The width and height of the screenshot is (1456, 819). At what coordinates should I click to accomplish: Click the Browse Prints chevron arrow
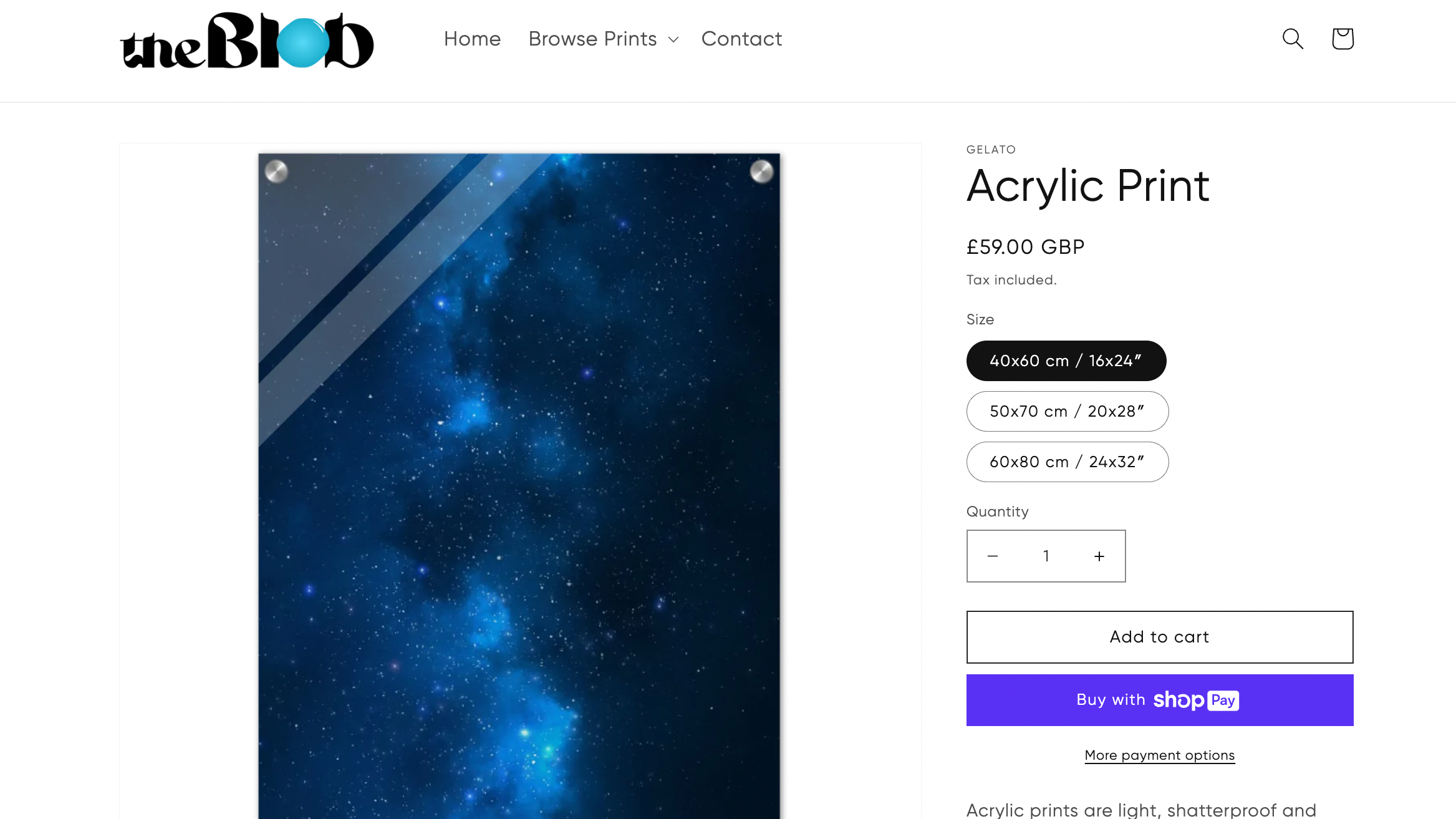click(x=673, y=40)
